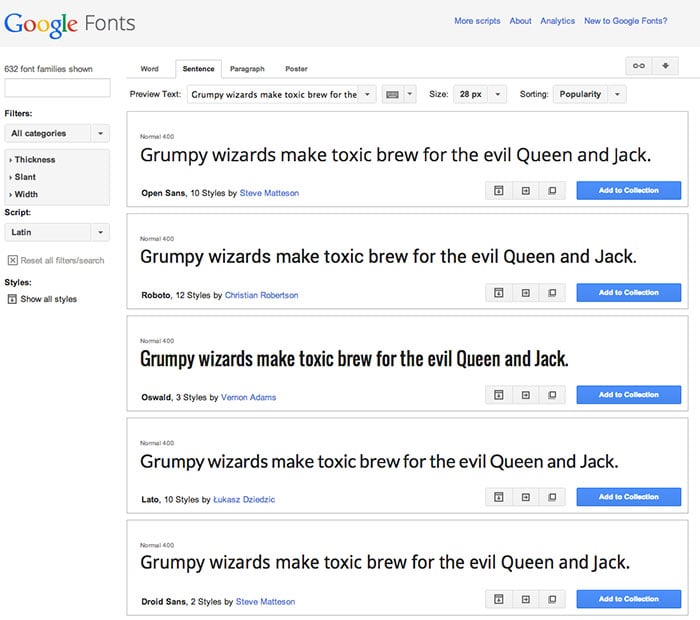This screenshot has width=700, height=620.
Task: Roboto pop-out specimen icon
Action: pos(552,293)
